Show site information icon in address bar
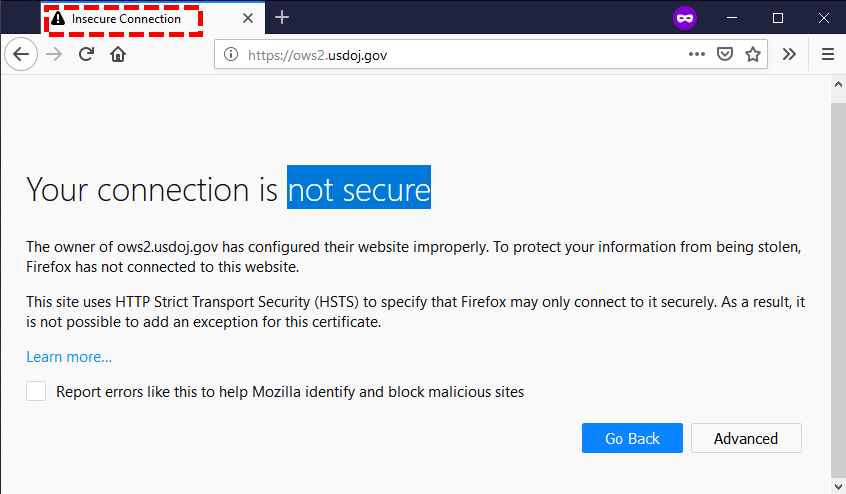 pos(230,55)
